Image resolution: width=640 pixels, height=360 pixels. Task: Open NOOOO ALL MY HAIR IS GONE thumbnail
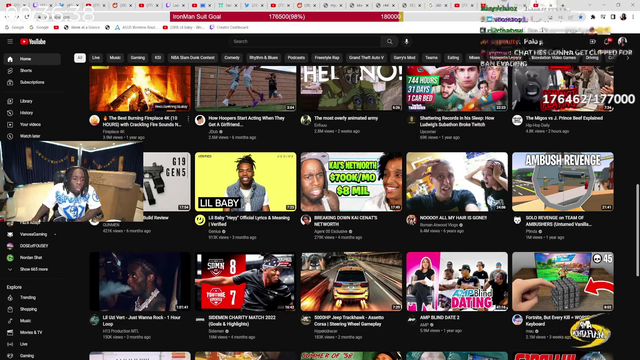coord(457,182)
